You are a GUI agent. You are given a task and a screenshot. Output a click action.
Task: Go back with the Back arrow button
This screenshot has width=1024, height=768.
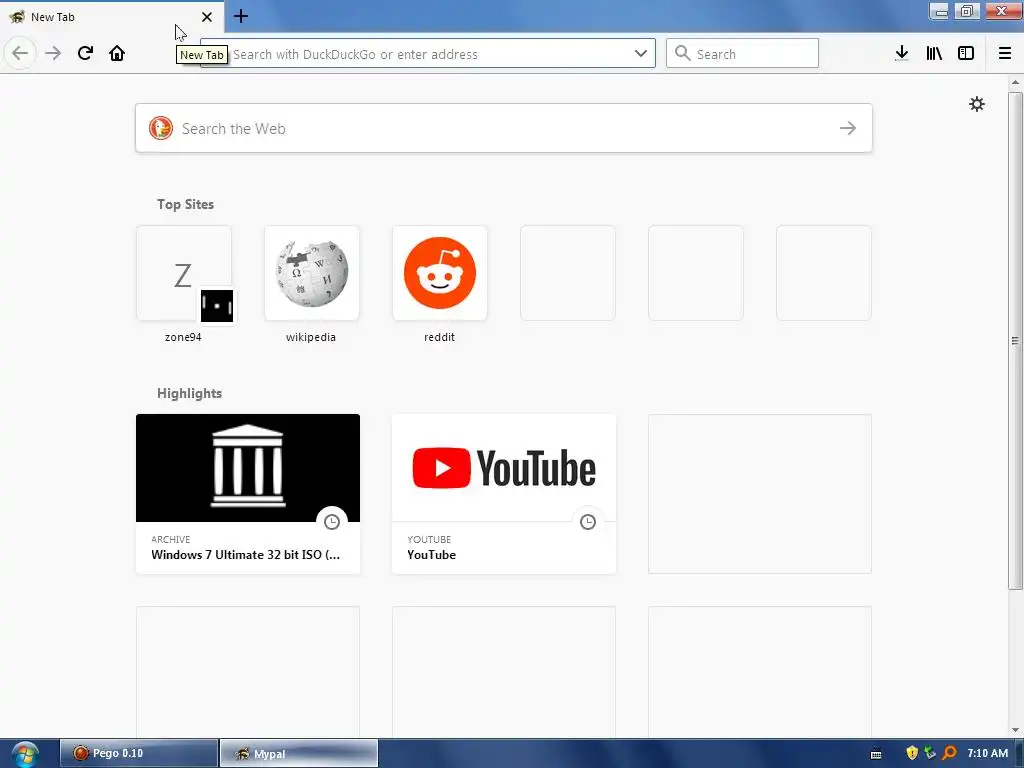[20, 53]
